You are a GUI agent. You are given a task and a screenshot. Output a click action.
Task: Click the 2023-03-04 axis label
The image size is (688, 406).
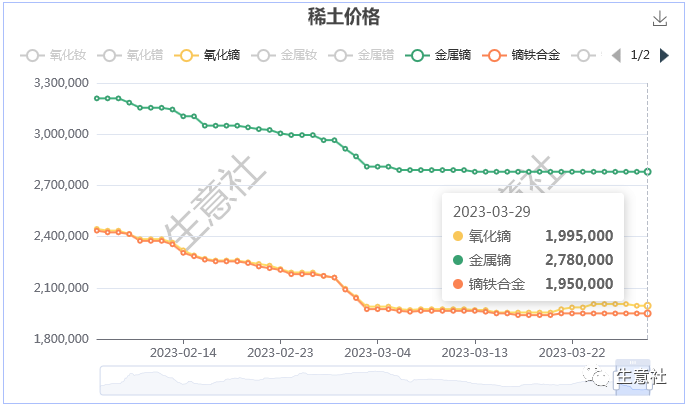point(377,353)
